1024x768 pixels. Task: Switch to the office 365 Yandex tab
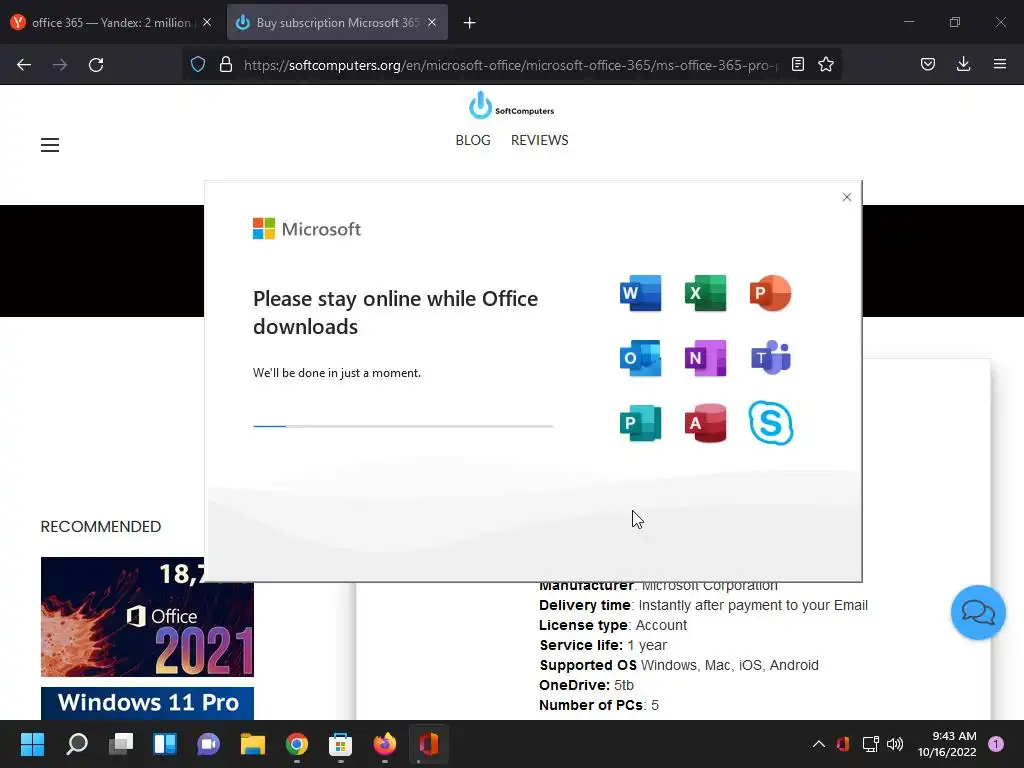(x=111, y=23)
